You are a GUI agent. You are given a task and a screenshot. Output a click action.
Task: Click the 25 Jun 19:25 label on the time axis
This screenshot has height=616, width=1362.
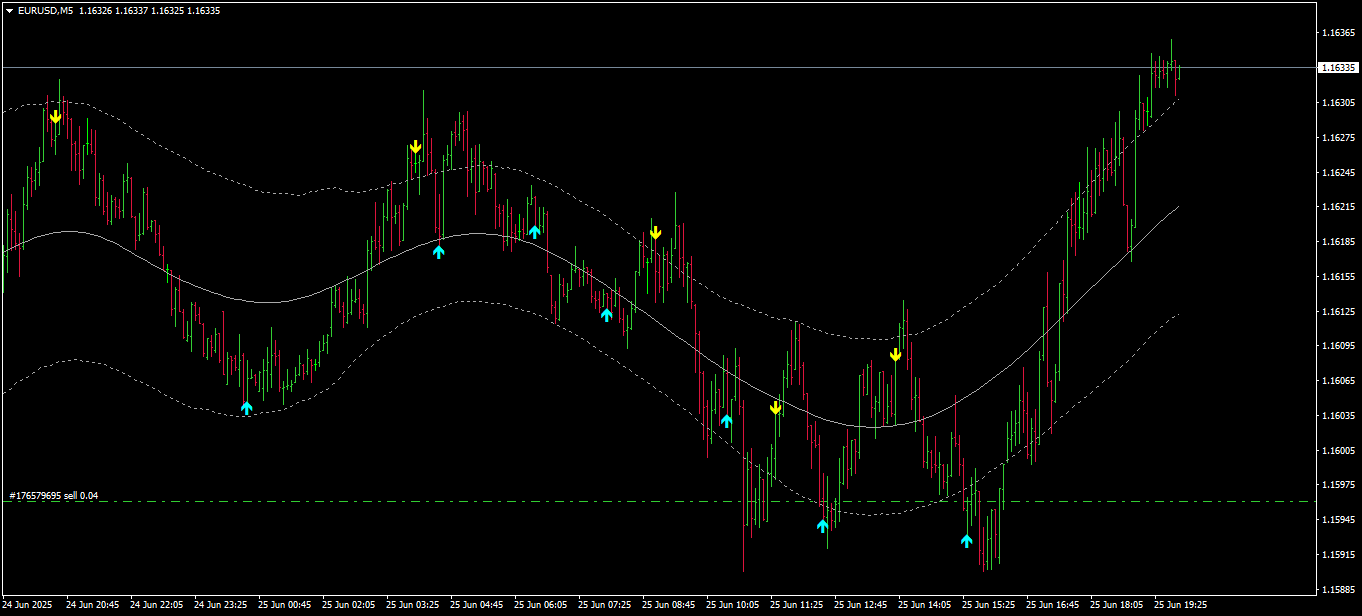point(1181,605)
